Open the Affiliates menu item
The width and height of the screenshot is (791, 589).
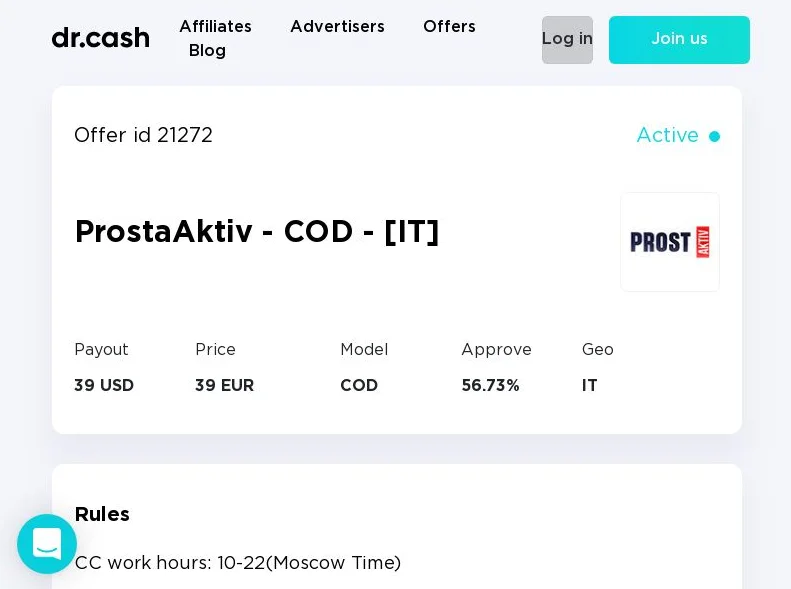pos(215,27)
